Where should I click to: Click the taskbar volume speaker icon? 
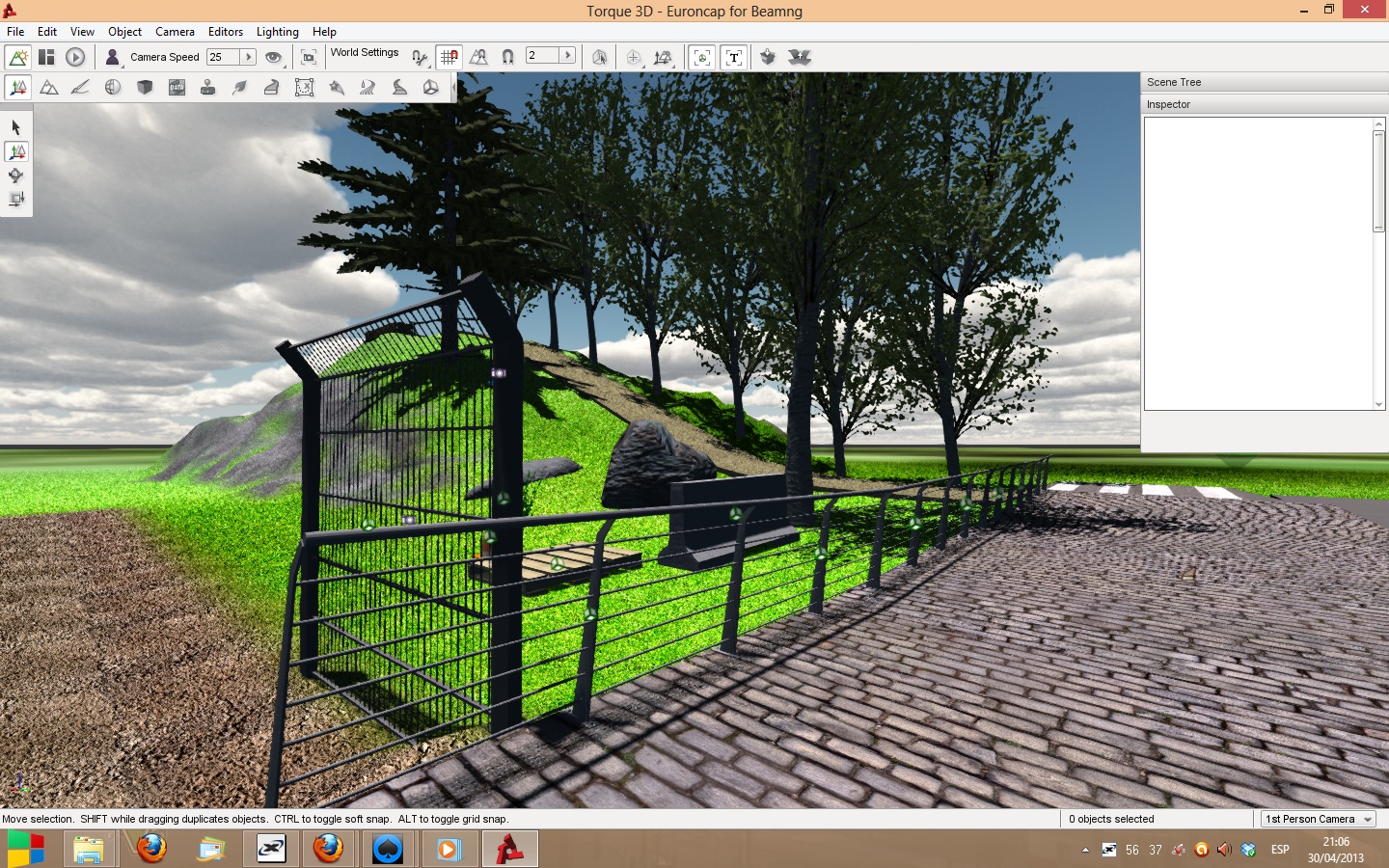pyautogui.click(x=1224, y=850)
